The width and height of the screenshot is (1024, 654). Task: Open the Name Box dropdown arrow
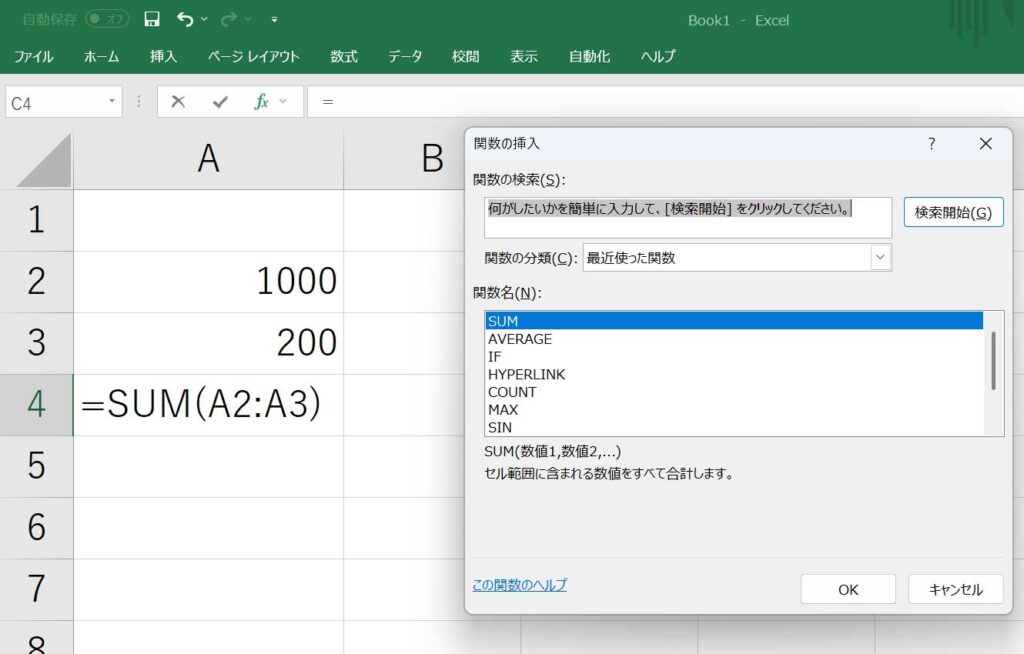coord(112,102)
